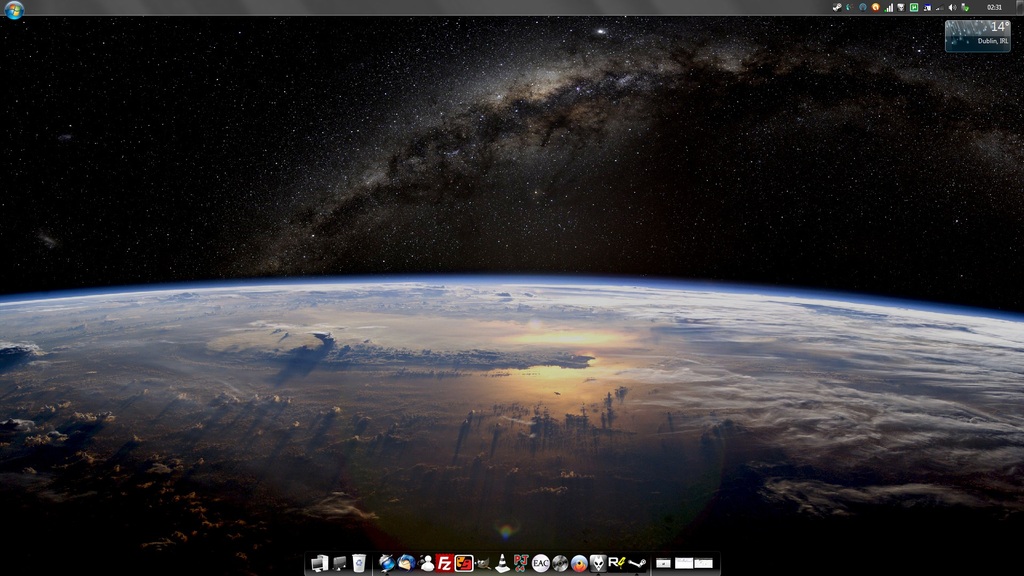Open the Windows Start orb
Image resolution: width=1024 pixels, height=576 pixels.
pyautogui.click(x=14, y=9)
